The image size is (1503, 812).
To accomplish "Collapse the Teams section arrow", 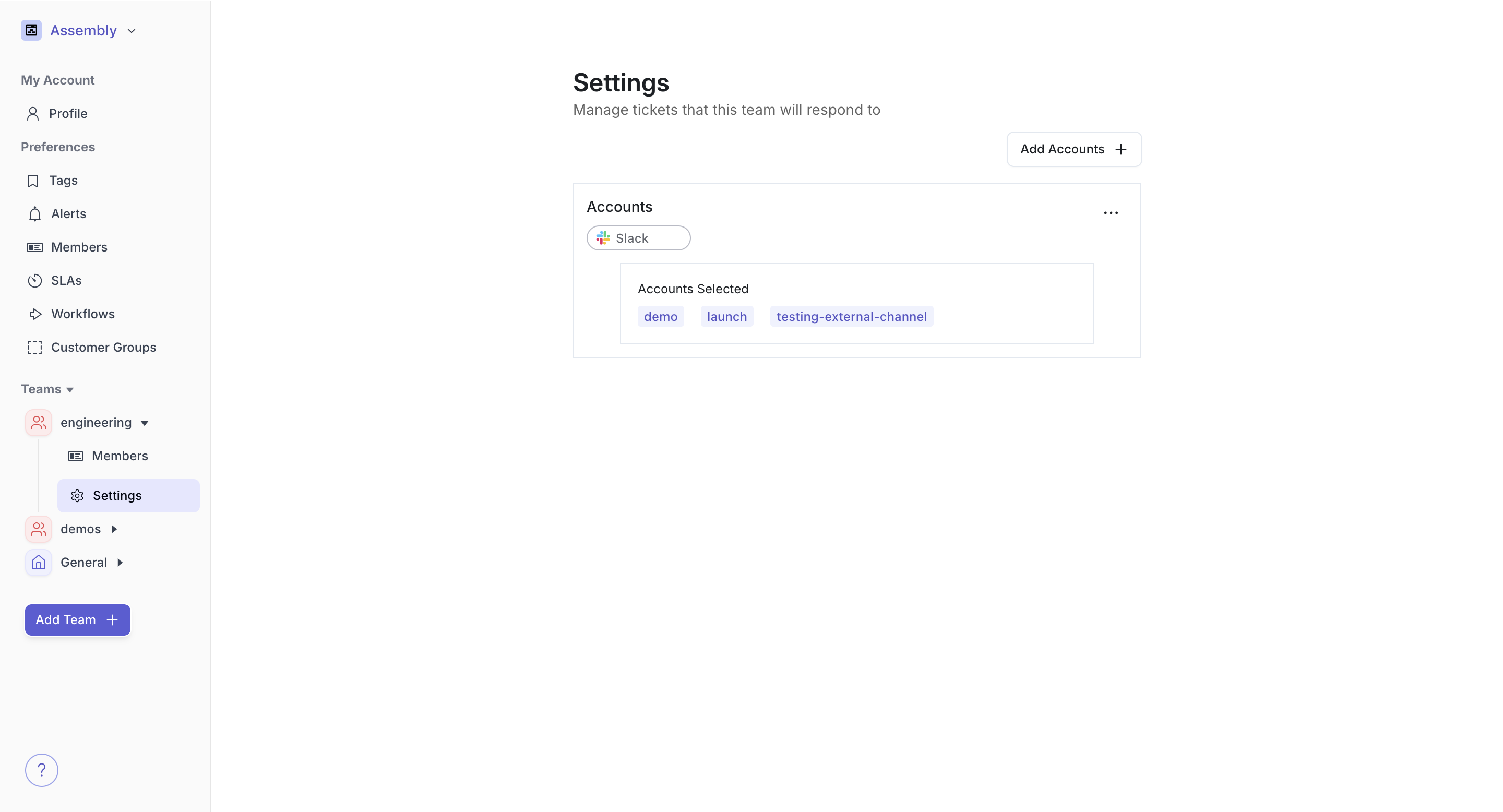I will click(70, 390).
